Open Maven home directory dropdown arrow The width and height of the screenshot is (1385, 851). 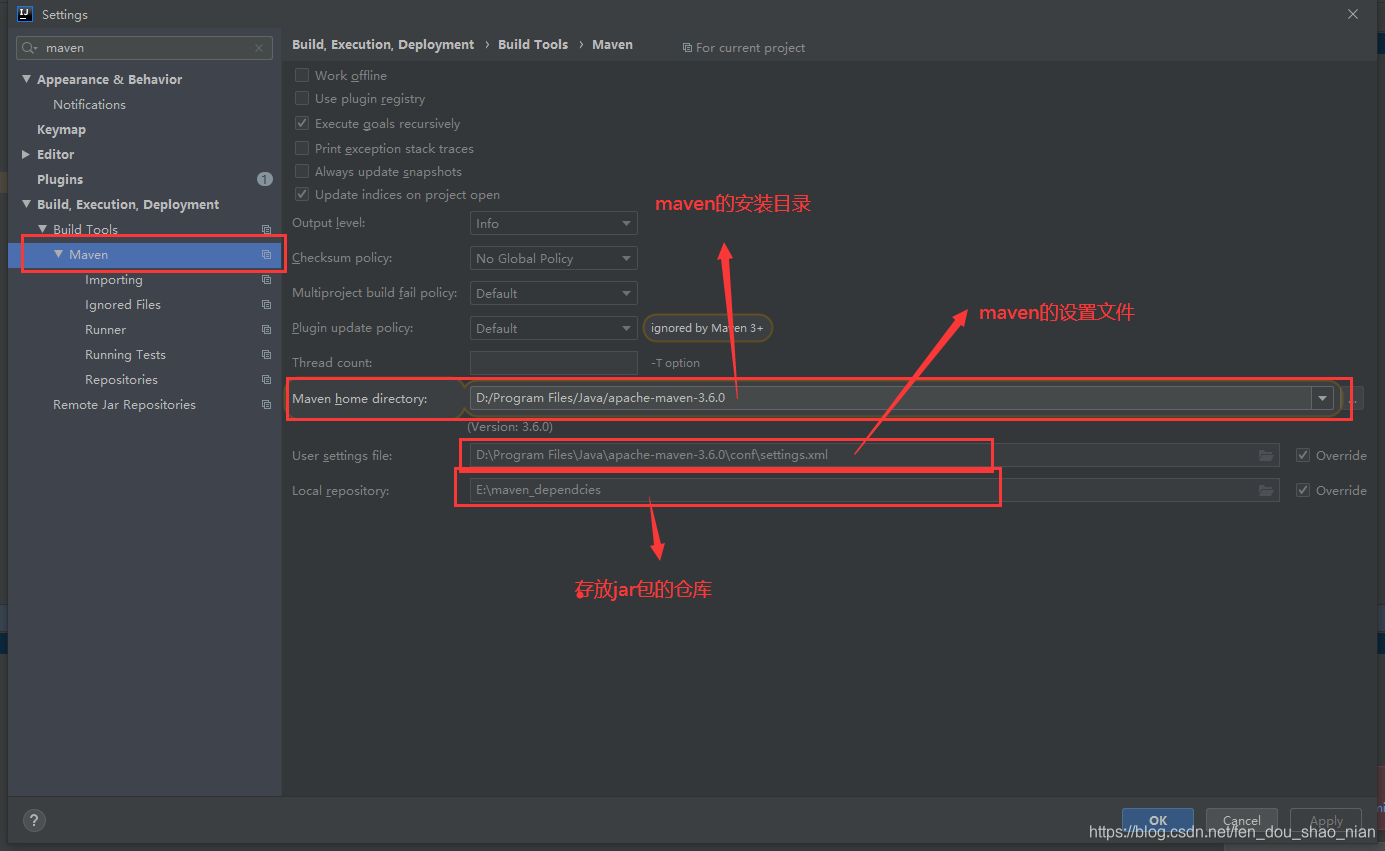tap(1323, 398)
